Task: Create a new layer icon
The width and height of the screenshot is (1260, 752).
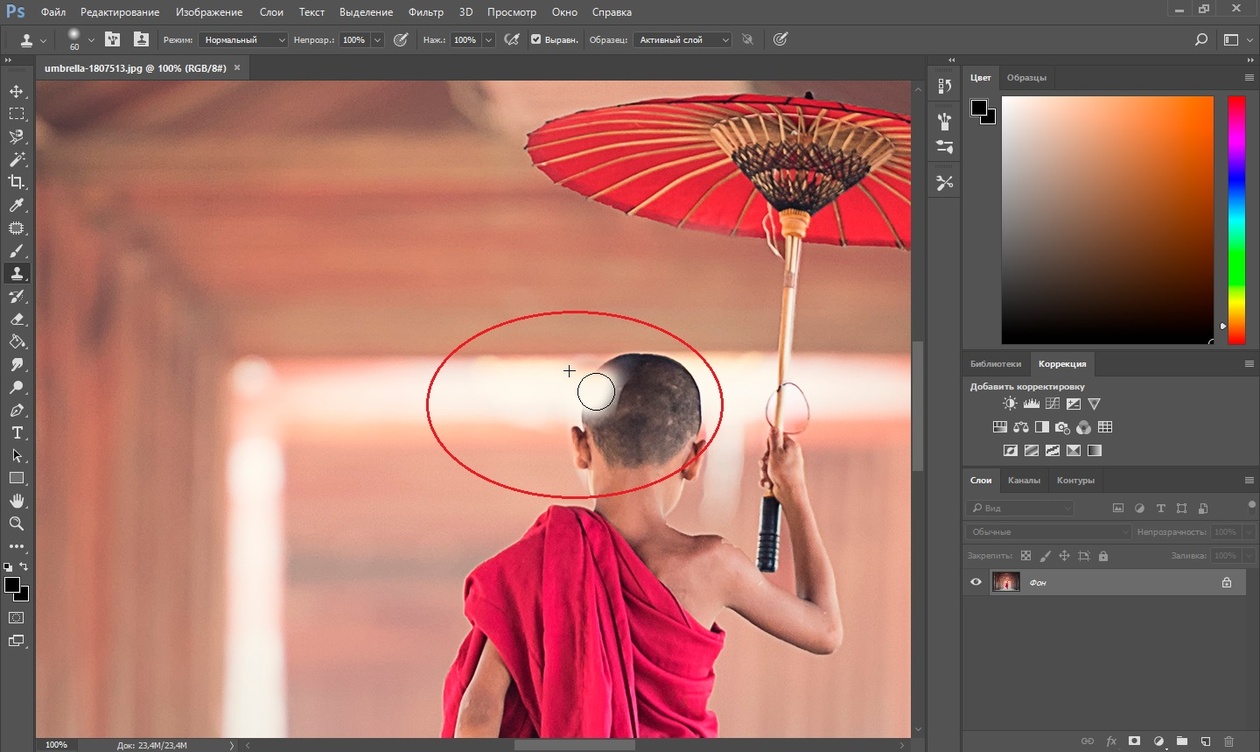Action: click(x=1206, y=741)
